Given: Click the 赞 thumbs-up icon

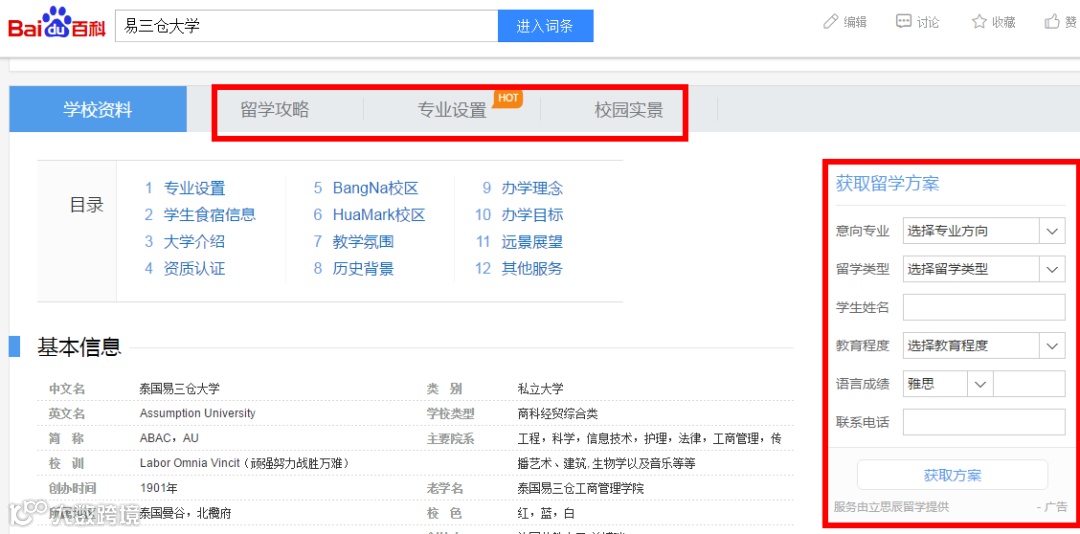Looking at the screenshot, I should [1052, 22].
